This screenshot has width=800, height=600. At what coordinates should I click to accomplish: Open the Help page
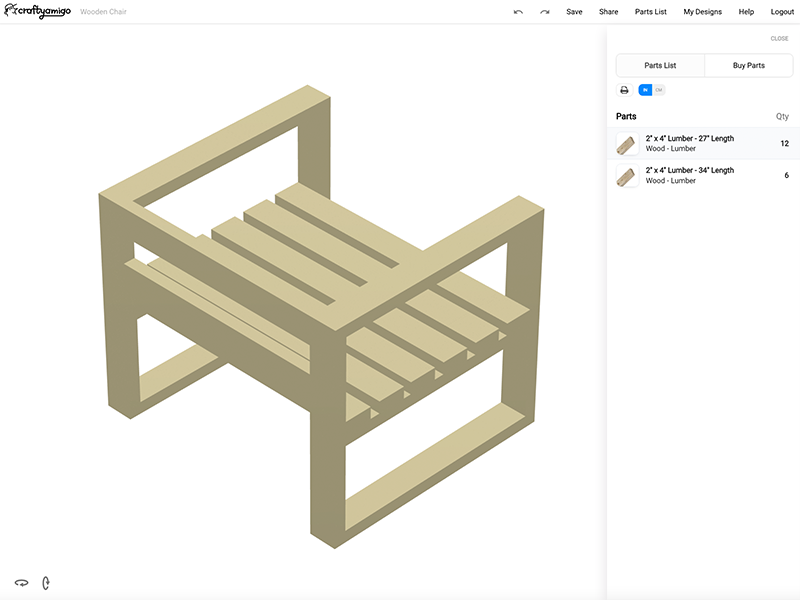[x=746, y=12]
